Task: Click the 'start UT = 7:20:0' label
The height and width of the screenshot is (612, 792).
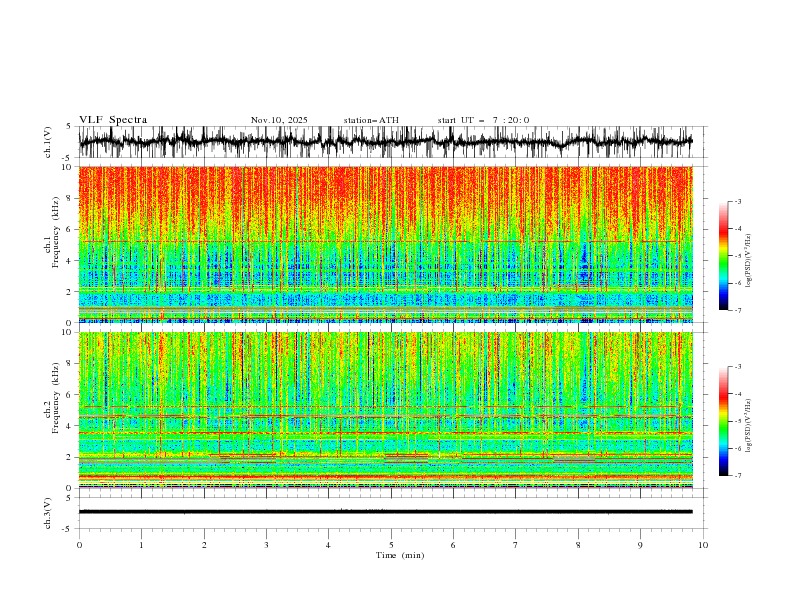Action: click(x=483, y=120)
